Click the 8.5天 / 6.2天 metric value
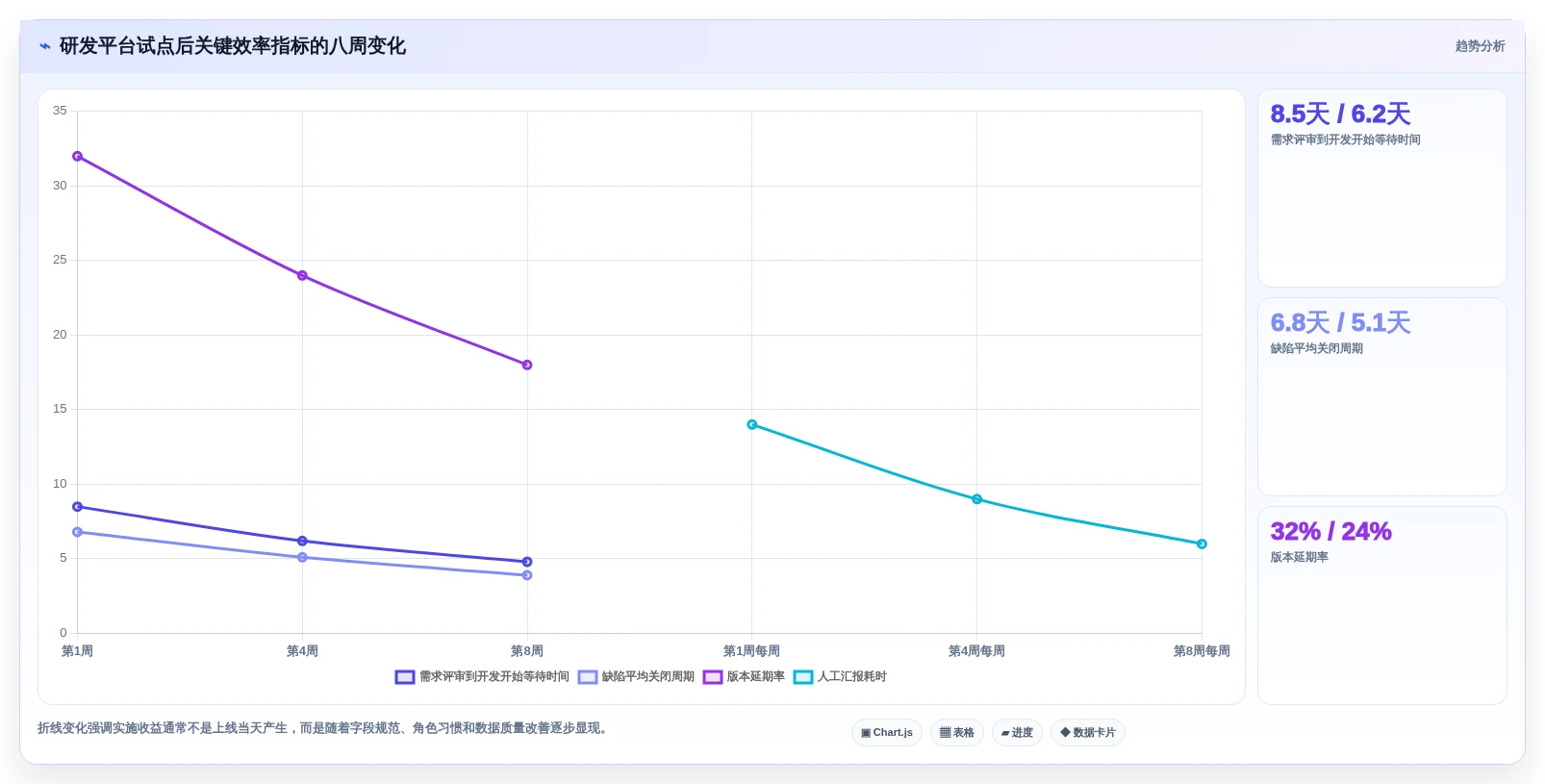The height and width of the screenshot is (784, 1545). tap(1340, 114)
